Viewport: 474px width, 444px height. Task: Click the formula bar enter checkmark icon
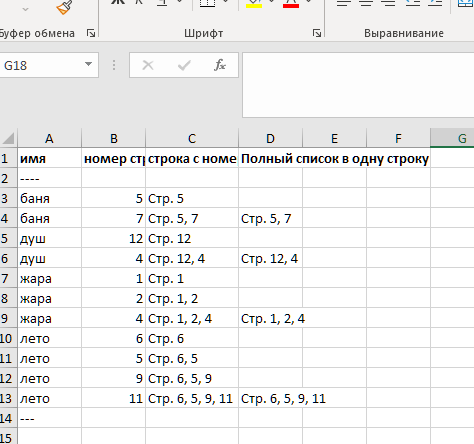184,65
